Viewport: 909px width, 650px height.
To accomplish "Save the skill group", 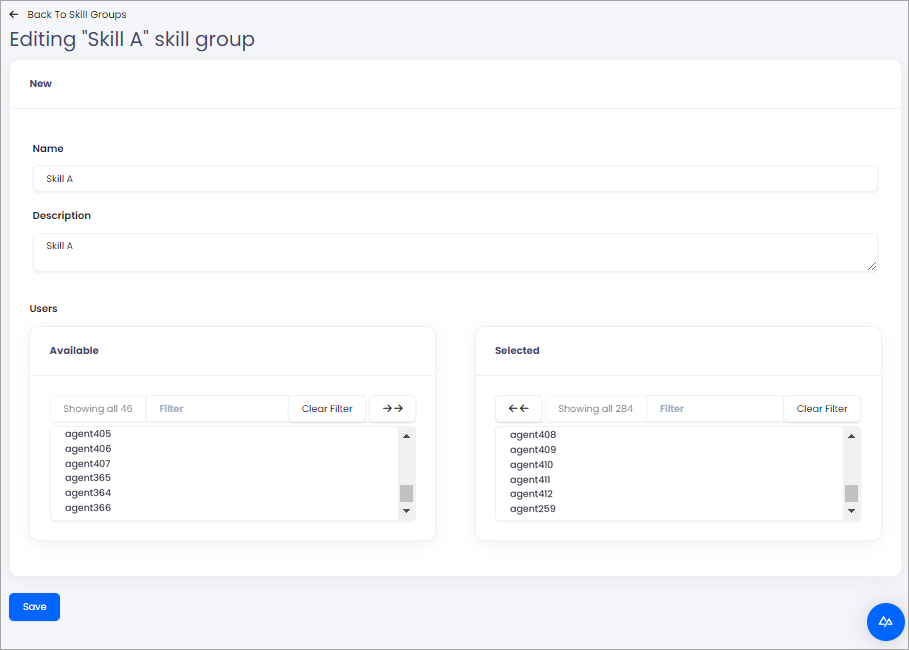I will coord(34,607).
